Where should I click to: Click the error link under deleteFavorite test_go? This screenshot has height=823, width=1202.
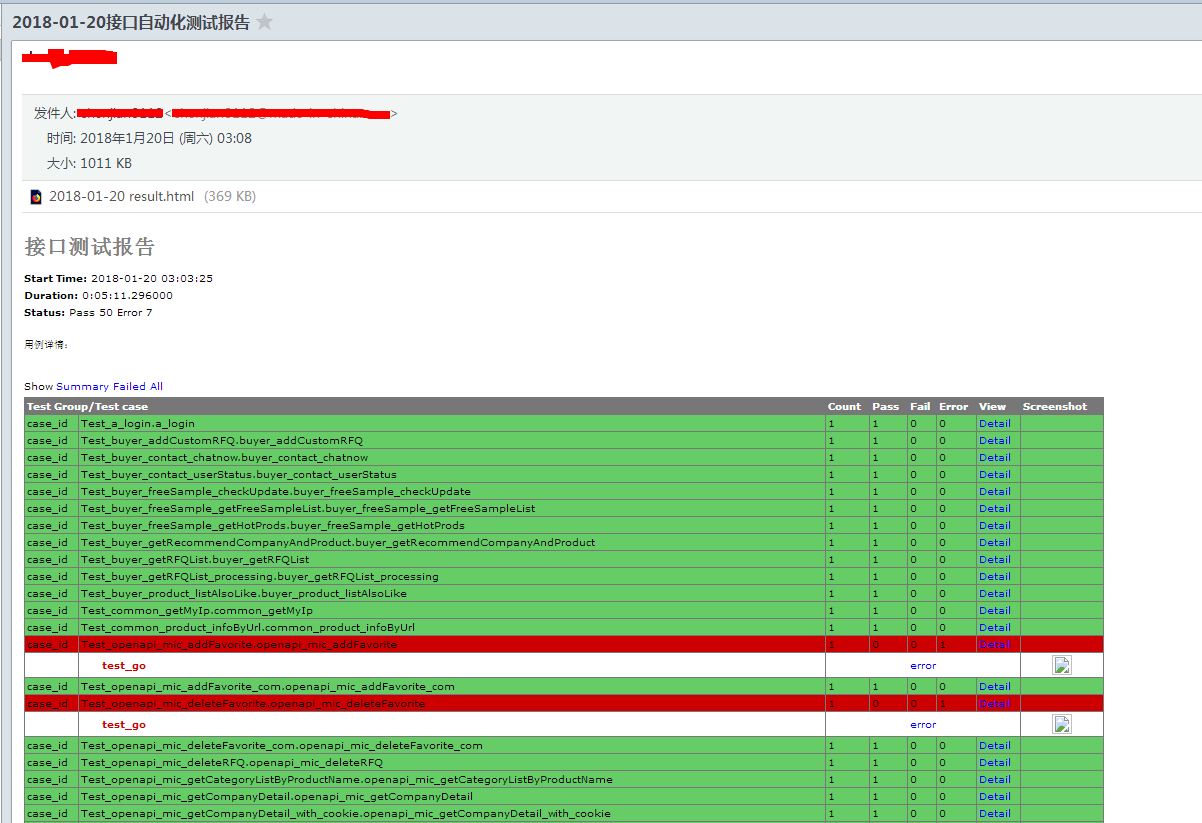922,725
